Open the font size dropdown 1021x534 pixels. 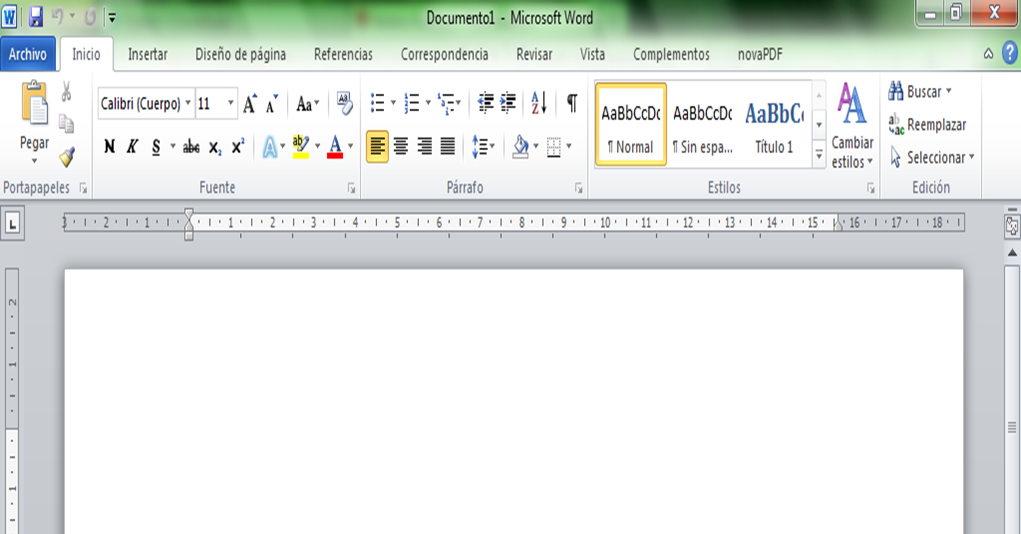coord(232,103)
